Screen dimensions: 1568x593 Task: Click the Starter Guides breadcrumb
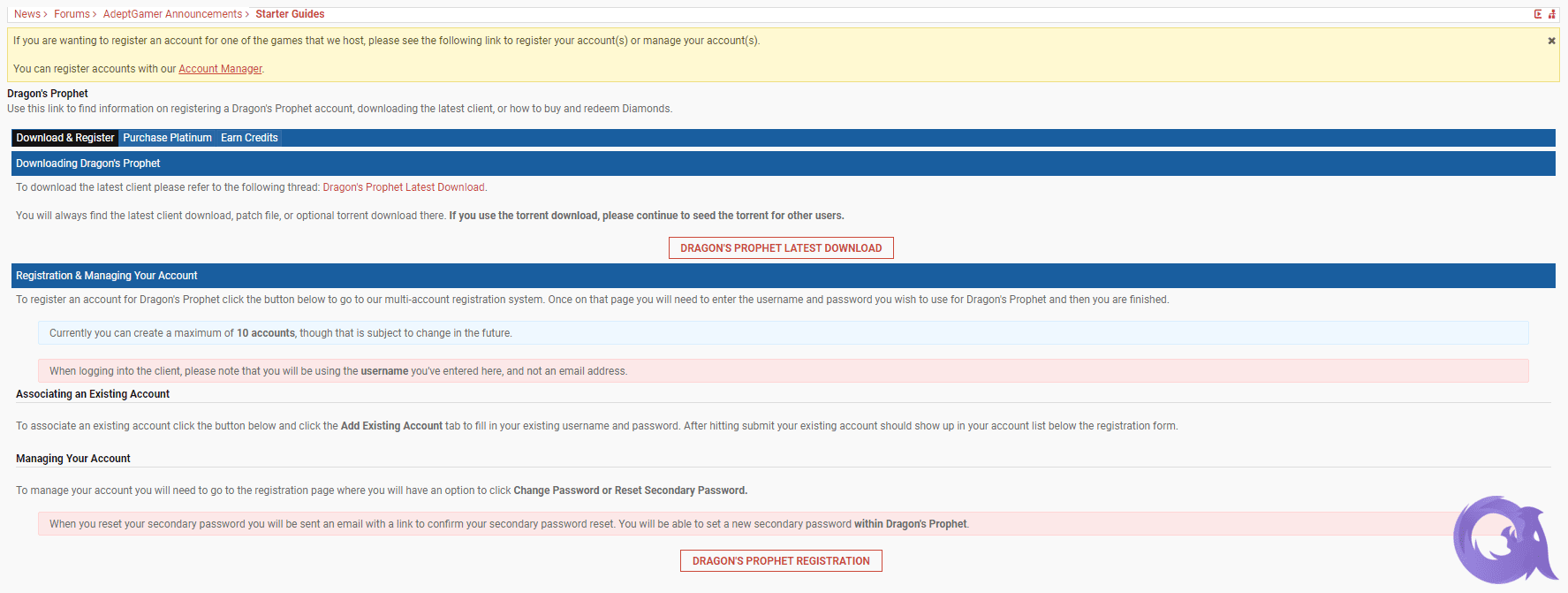point(290,14)
